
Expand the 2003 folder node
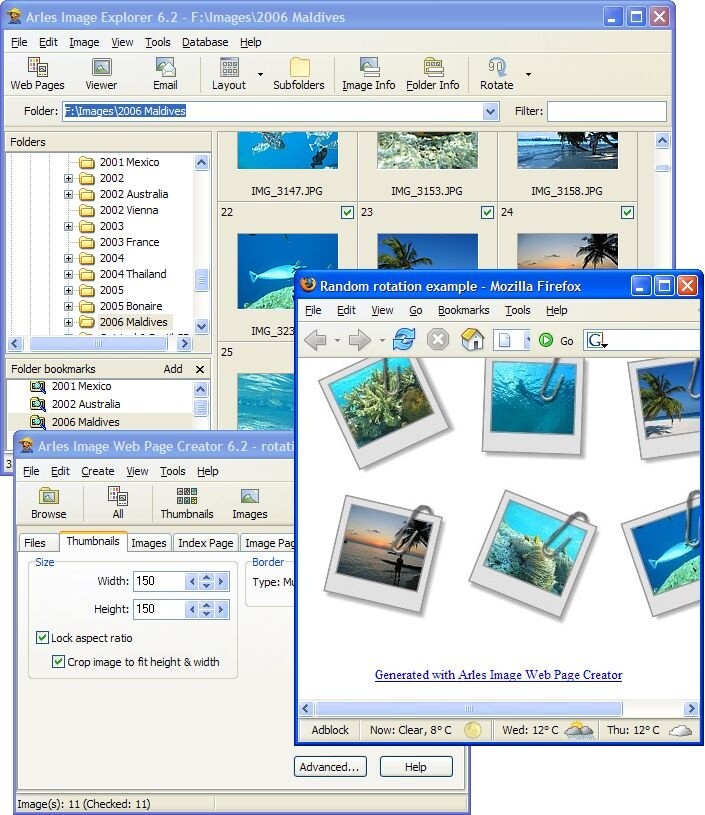coord(68,226)
